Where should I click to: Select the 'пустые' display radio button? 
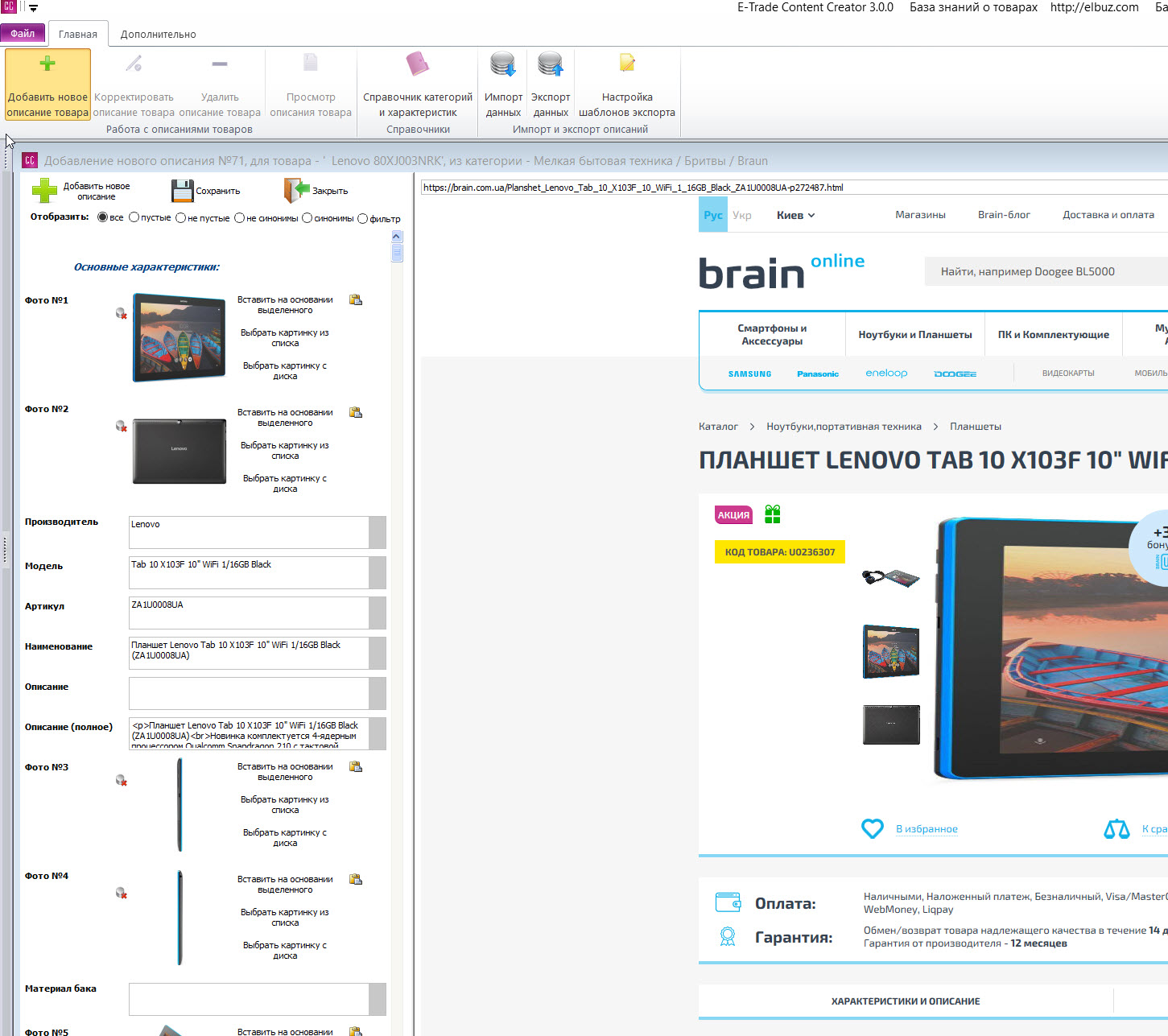pyautogui.click(x=134, y=217)
